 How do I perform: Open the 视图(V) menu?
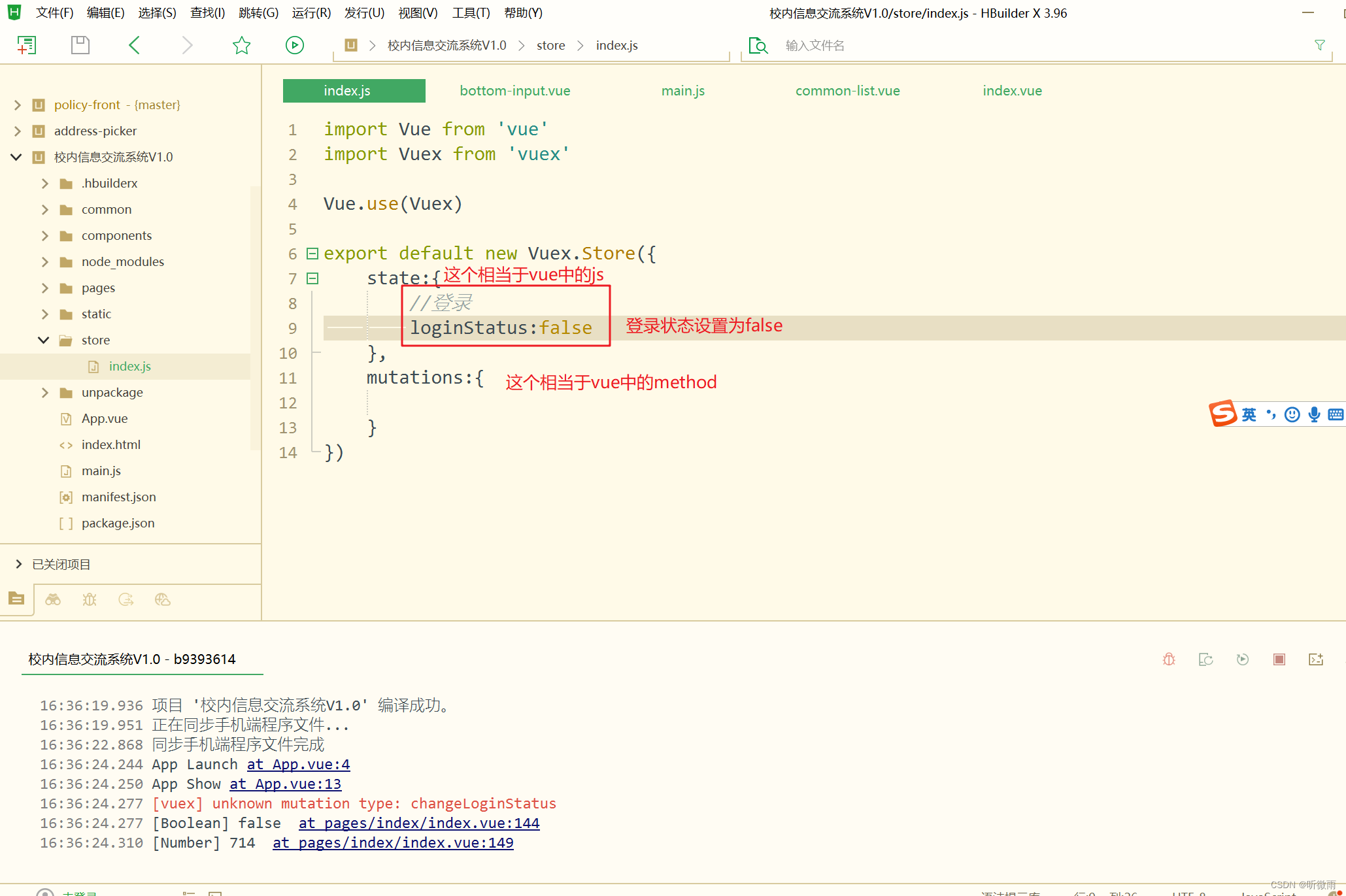(x=418, y=13)
